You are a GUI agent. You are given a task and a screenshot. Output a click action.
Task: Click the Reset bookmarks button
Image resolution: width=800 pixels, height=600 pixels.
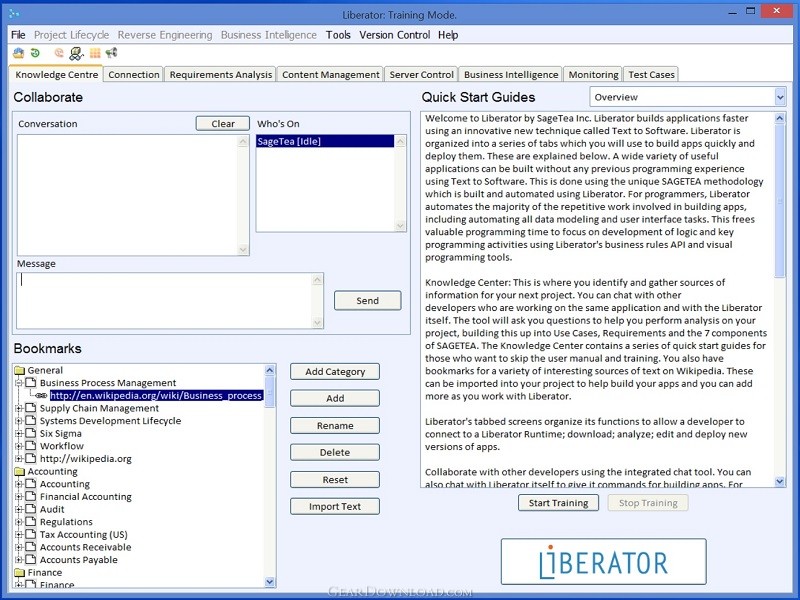335,480
